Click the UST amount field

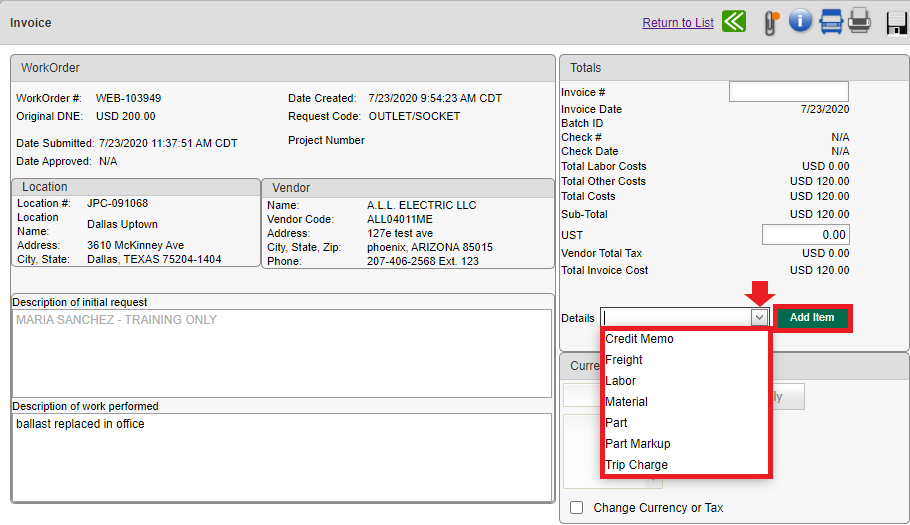point(806,235)
